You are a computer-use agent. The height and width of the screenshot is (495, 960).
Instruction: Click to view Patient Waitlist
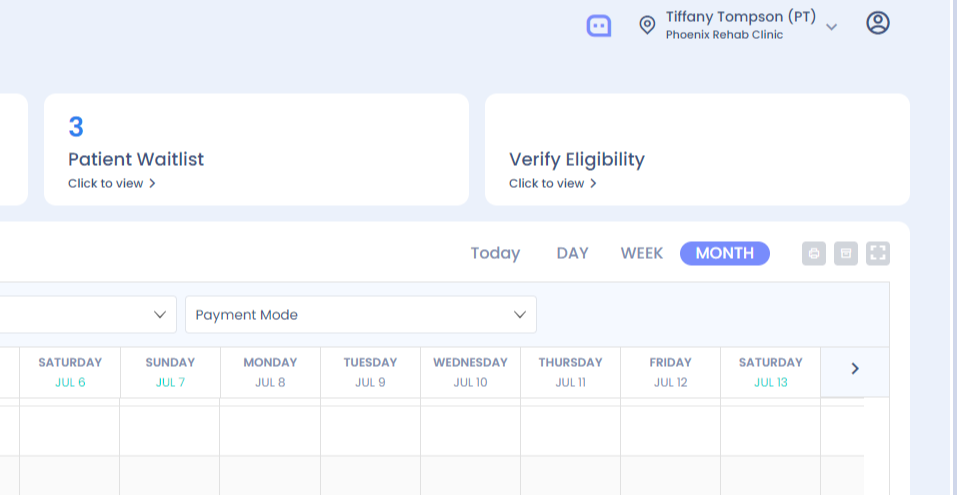(x=112, y=183)
